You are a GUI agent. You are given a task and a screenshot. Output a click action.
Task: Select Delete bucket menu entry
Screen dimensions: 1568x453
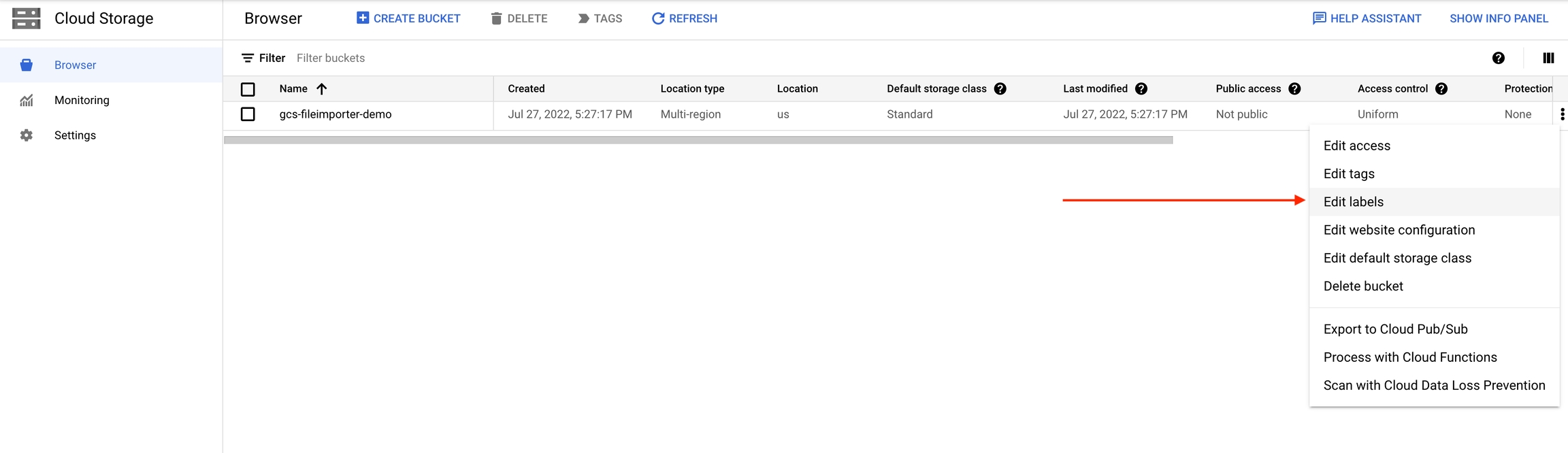pos(1435,286)
